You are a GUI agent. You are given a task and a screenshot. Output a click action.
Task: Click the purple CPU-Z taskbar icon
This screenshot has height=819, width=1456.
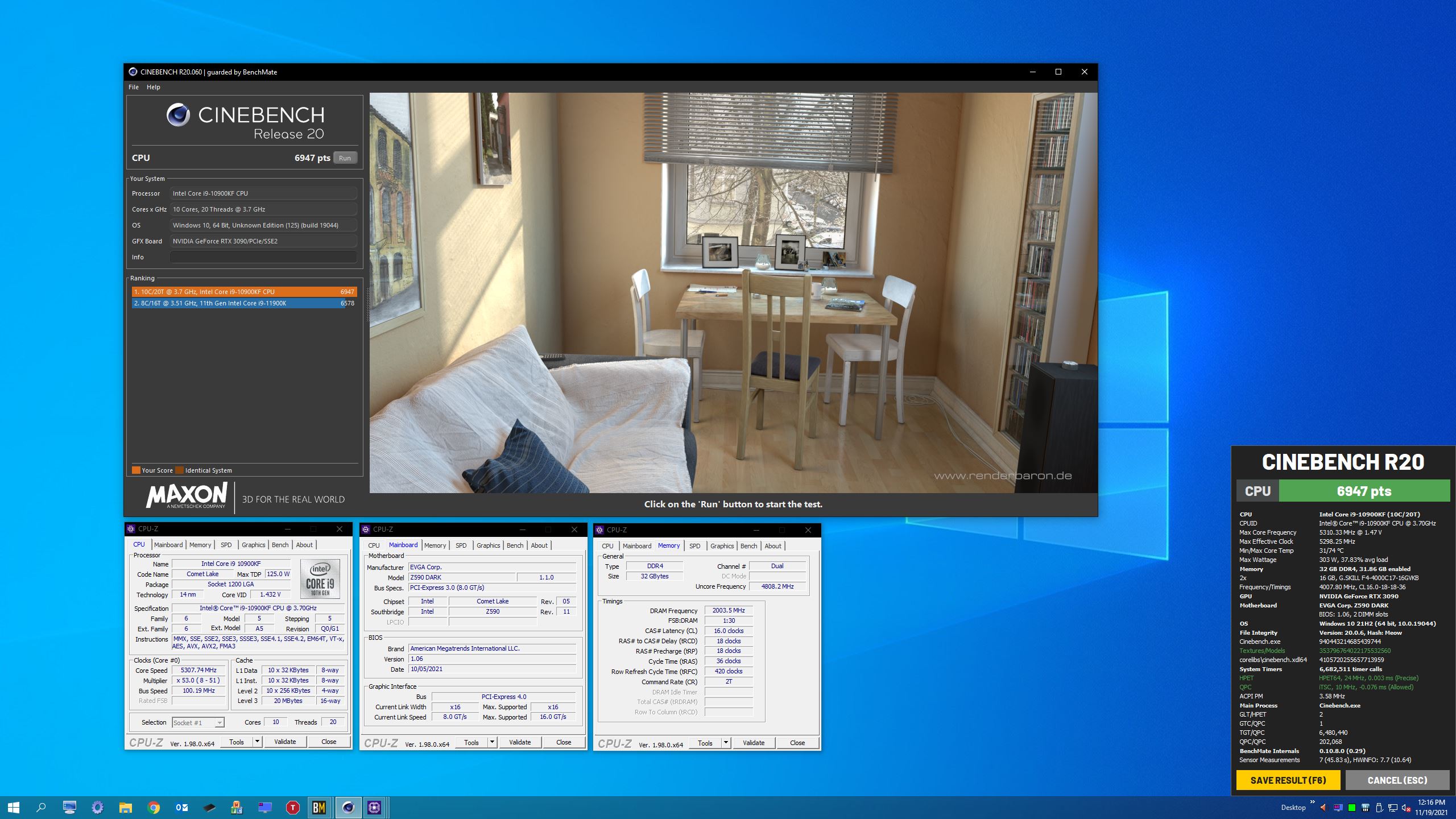pyautogui.click(x=374, y=807)
